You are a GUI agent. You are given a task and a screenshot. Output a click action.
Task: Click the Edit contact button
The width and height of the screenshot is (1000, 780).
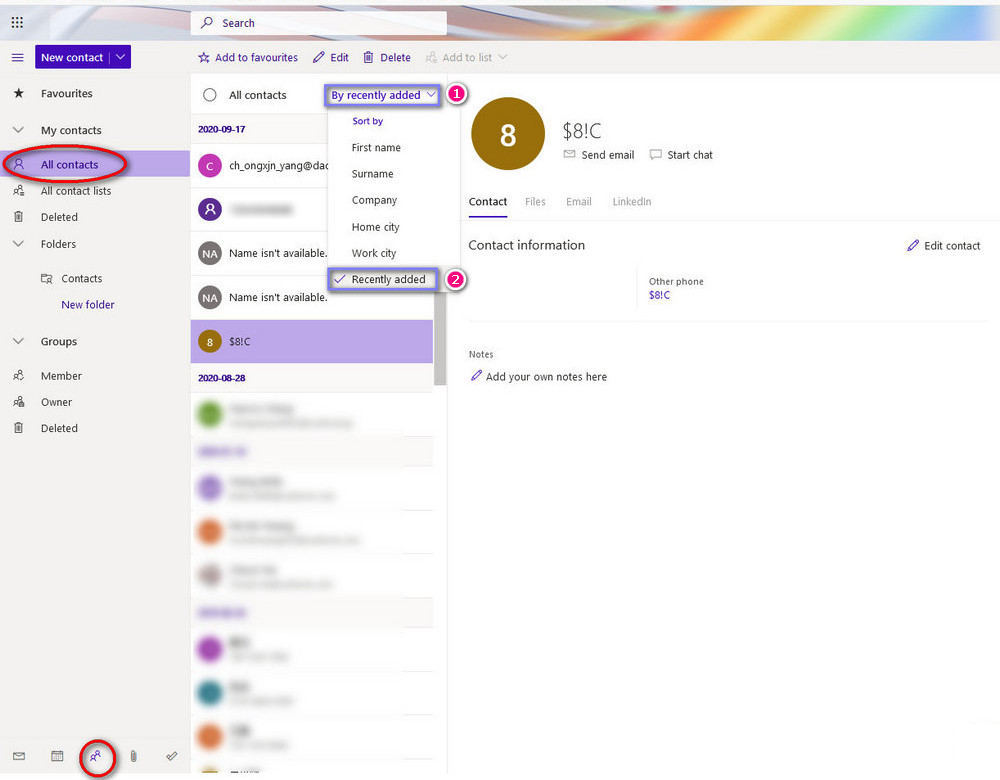tap(943, 246)
